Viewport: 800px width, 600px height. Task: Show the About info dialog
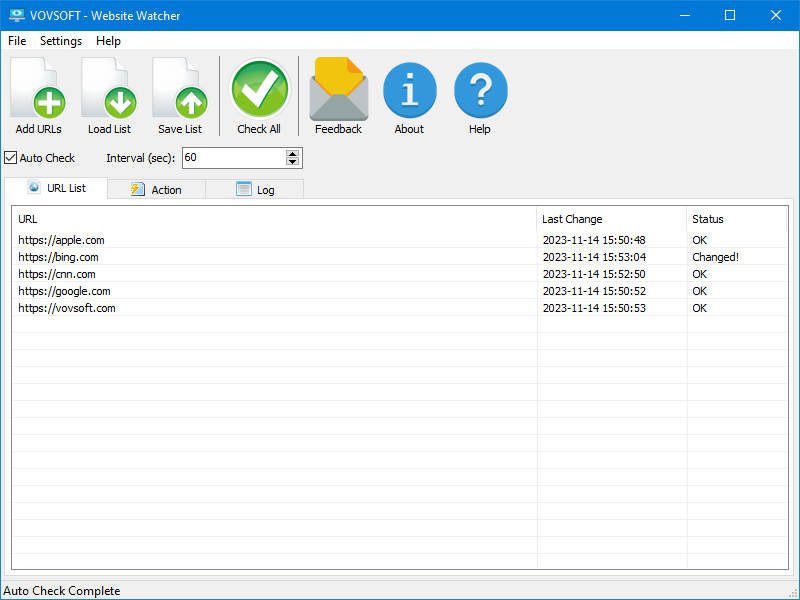point(409,96)
